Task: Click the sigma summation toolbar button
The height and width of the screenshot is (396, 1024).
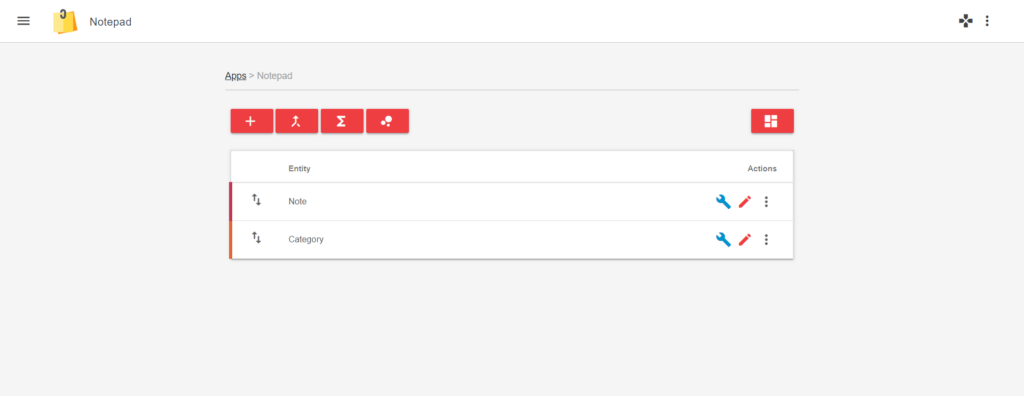Action: point(342,121)
